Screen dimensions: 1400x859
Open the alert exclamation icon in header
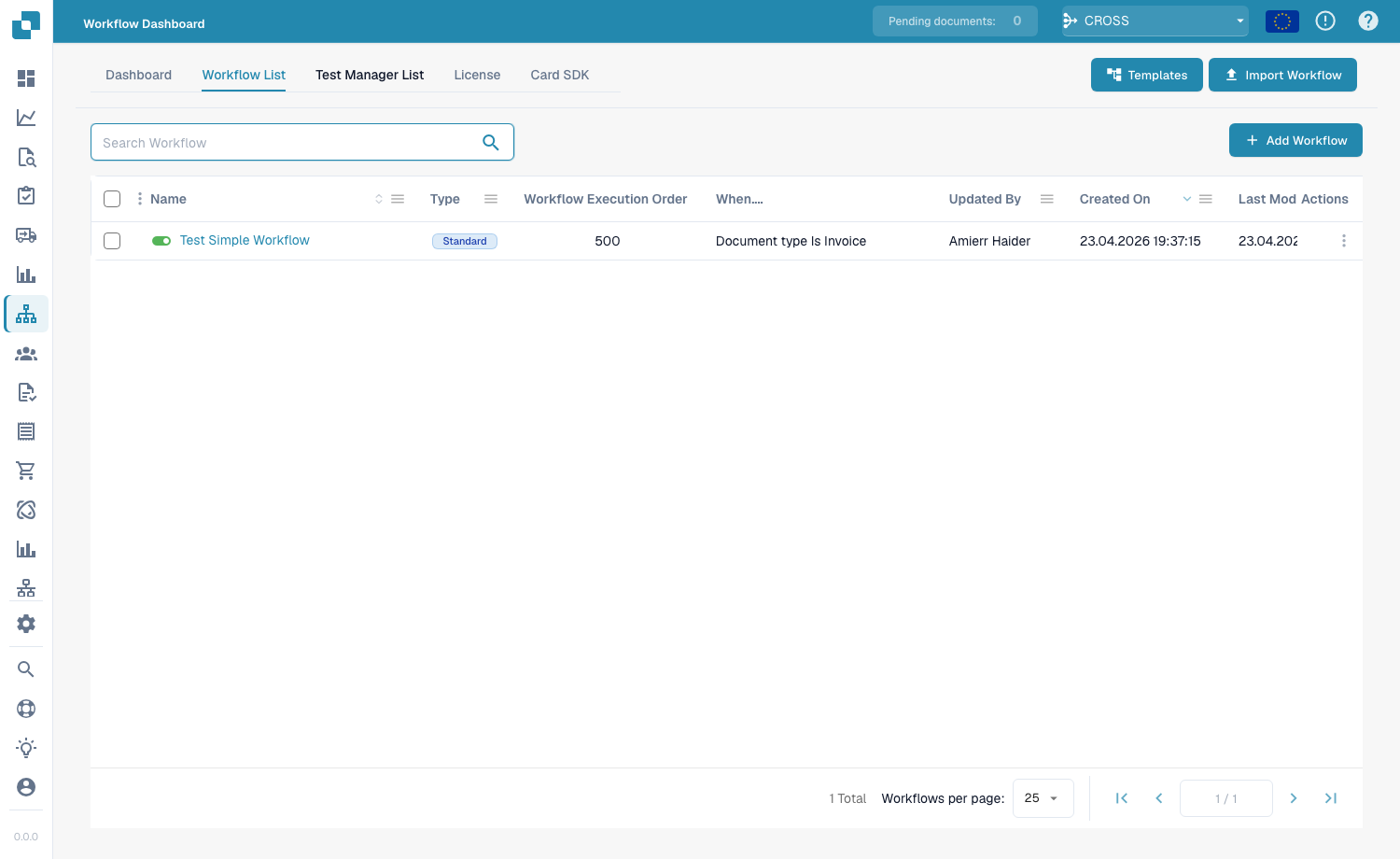pyautogui.click(x=1325, y=21)
